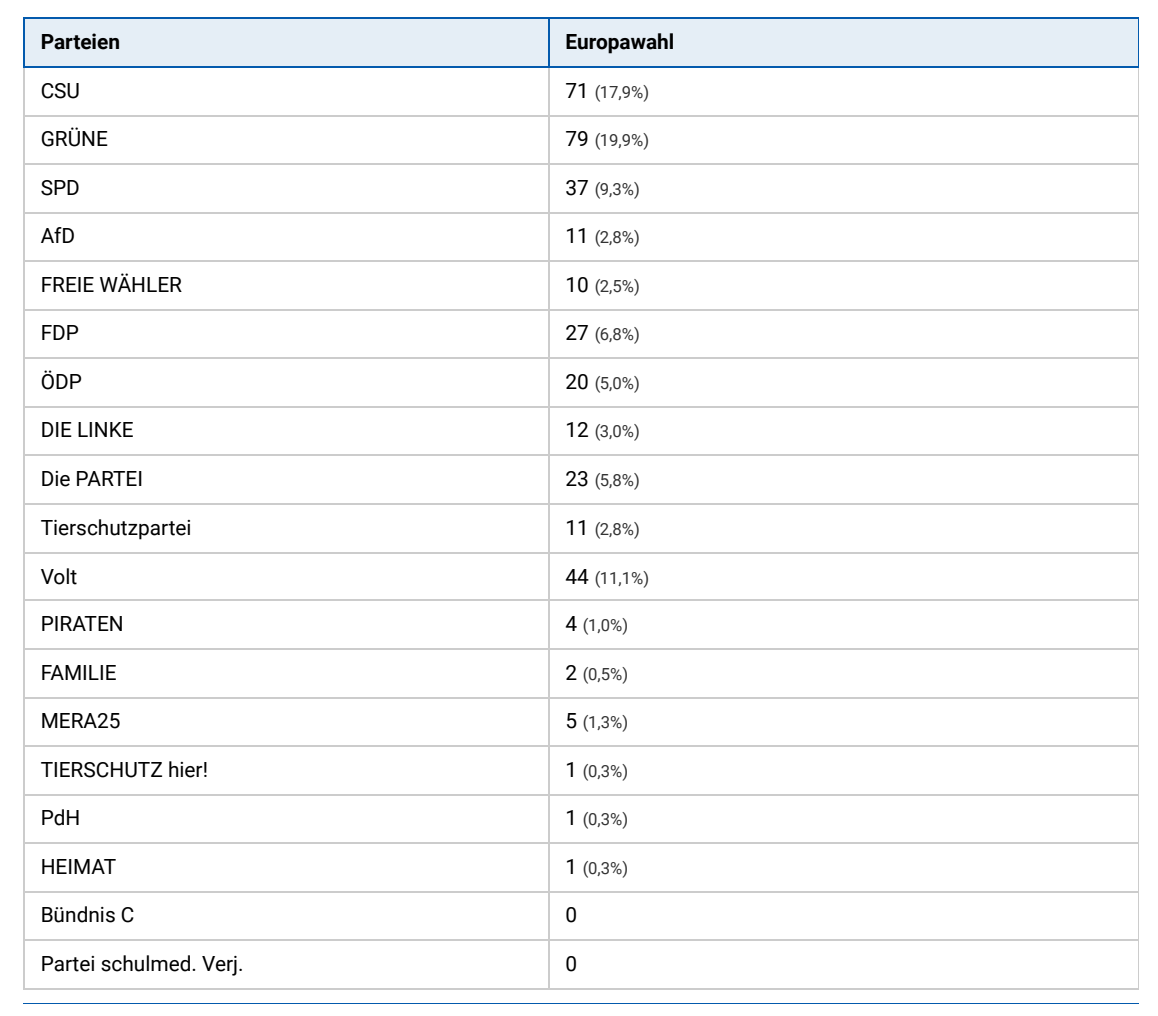Select the AfD party name cell
The height and width of the screenshot is (1016, 1158).
tap(287, 237)
